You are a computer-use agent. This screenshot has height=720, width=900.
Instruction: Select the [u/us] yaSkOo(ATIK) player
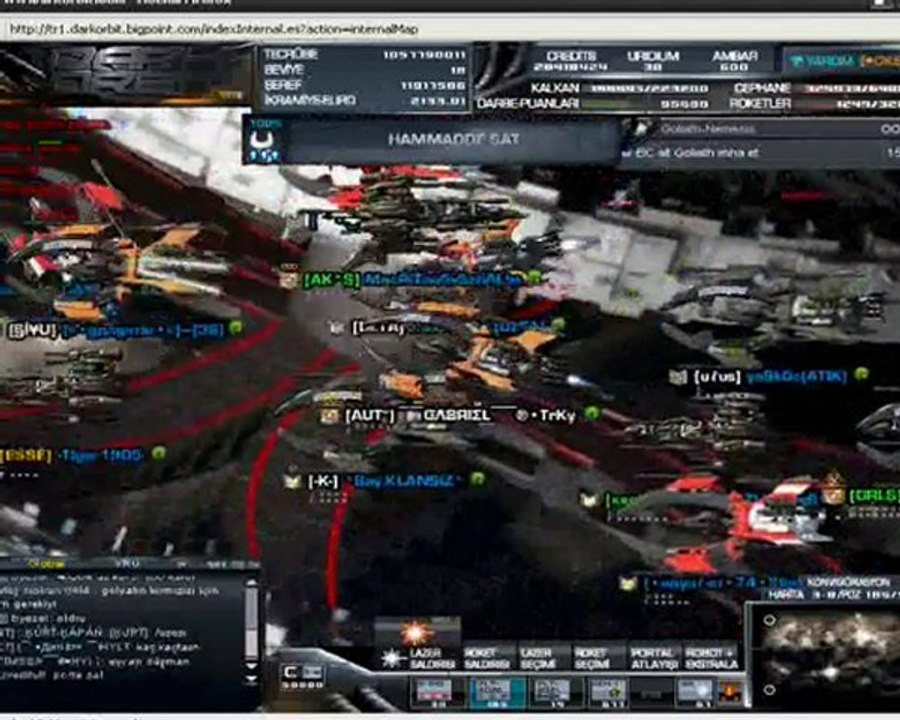click(x=770, y=377)
